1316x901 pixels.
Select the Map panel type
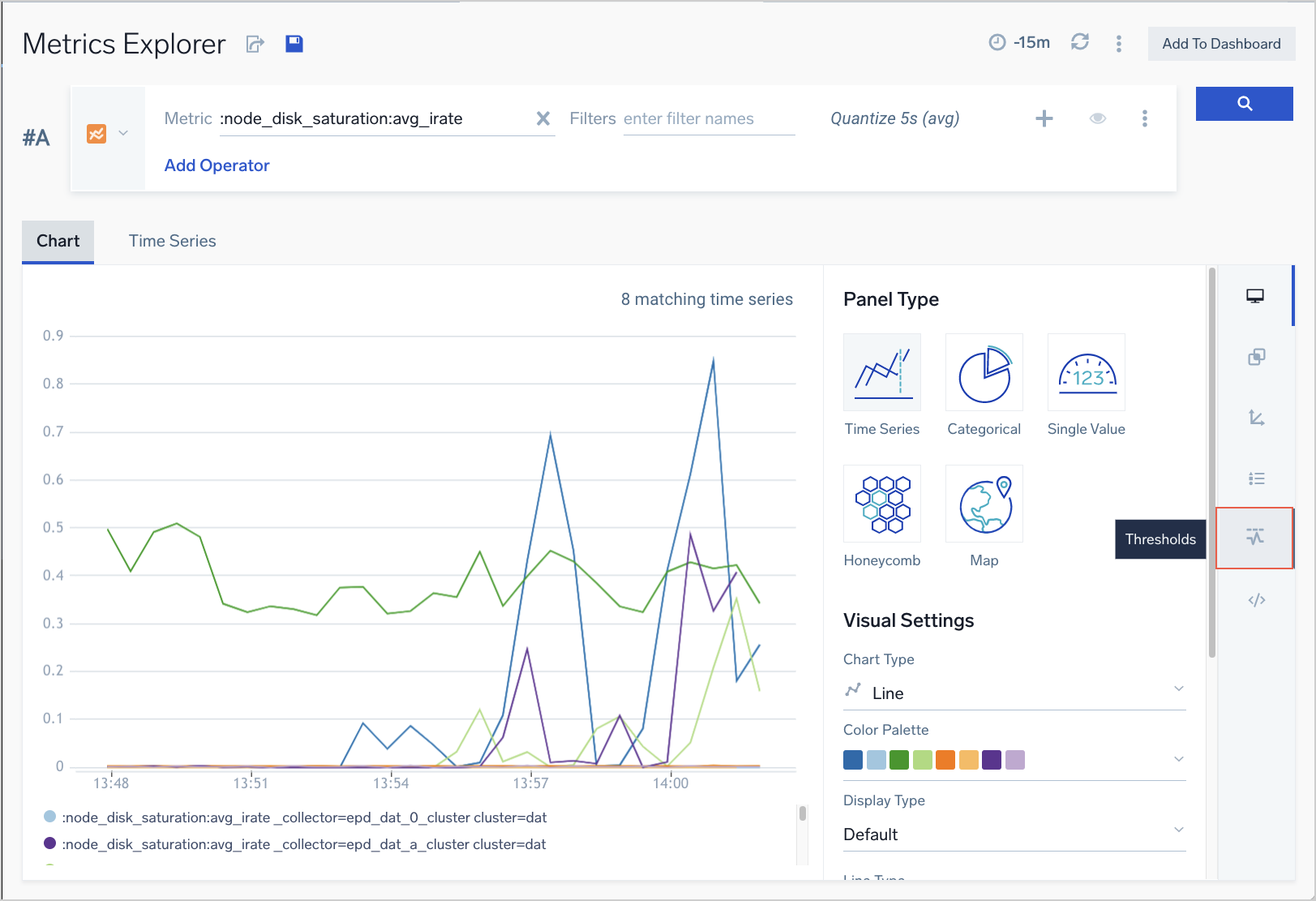pos(984,504)
